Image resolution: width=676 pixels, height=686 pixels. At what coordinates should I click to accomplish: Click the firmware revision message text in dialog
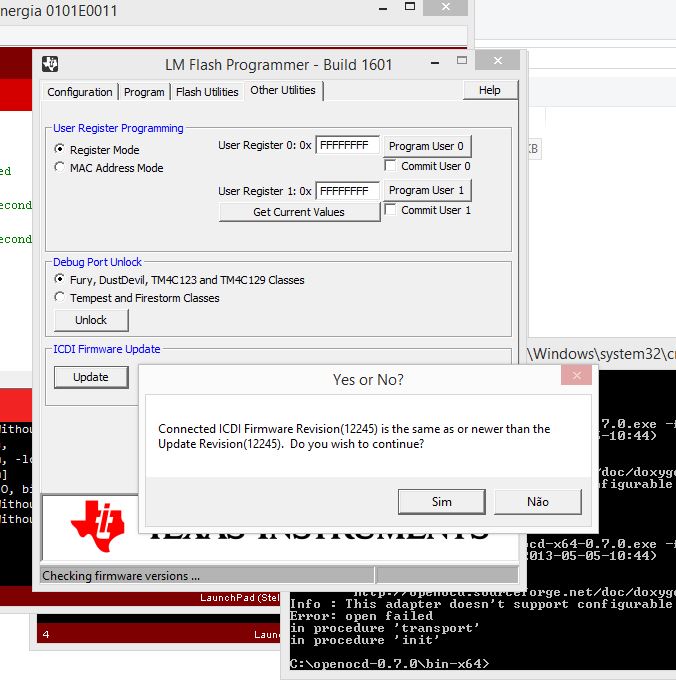(x=354, y=437)
